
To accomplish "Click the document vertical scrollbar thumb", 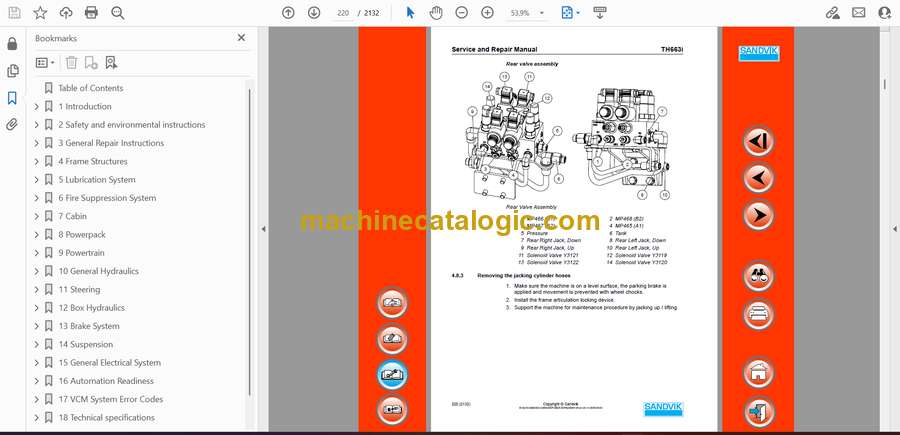I will coord(884,84).
